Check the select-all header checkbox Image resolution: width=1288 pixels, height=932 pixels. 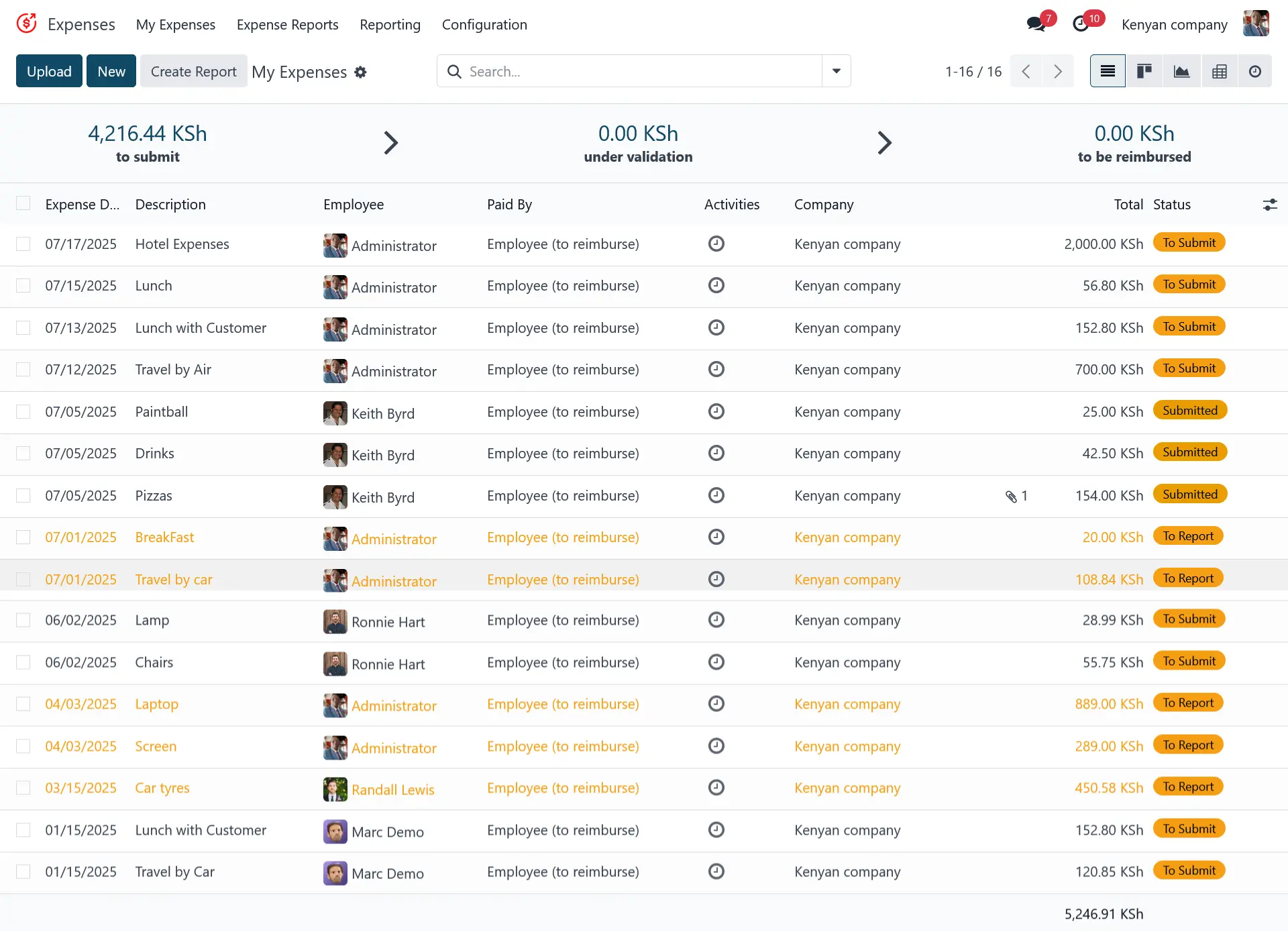23,203
